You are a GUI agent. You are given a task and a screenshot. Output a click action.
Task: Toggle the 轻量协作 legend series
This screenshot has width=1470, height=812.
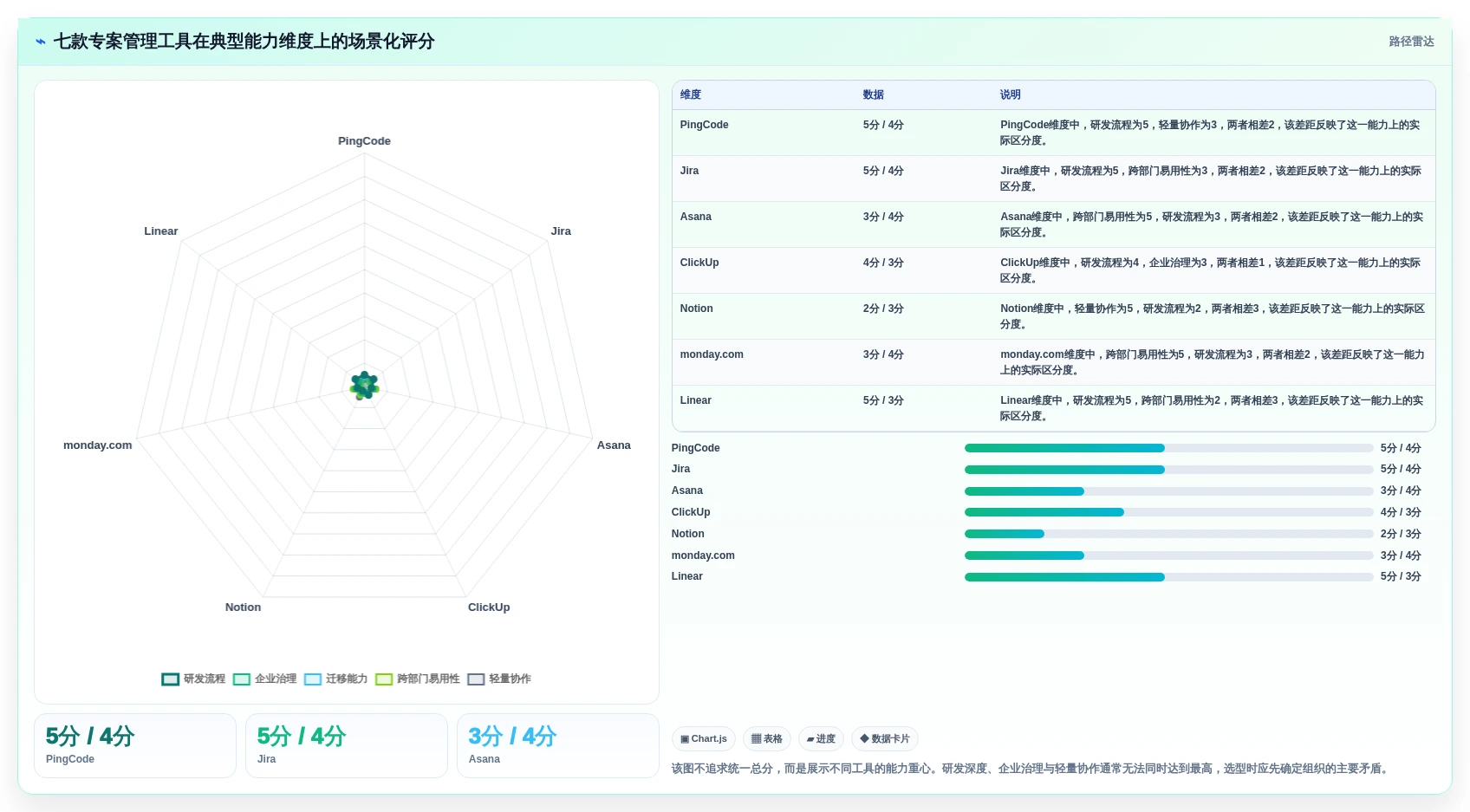[x=499, y=679]
